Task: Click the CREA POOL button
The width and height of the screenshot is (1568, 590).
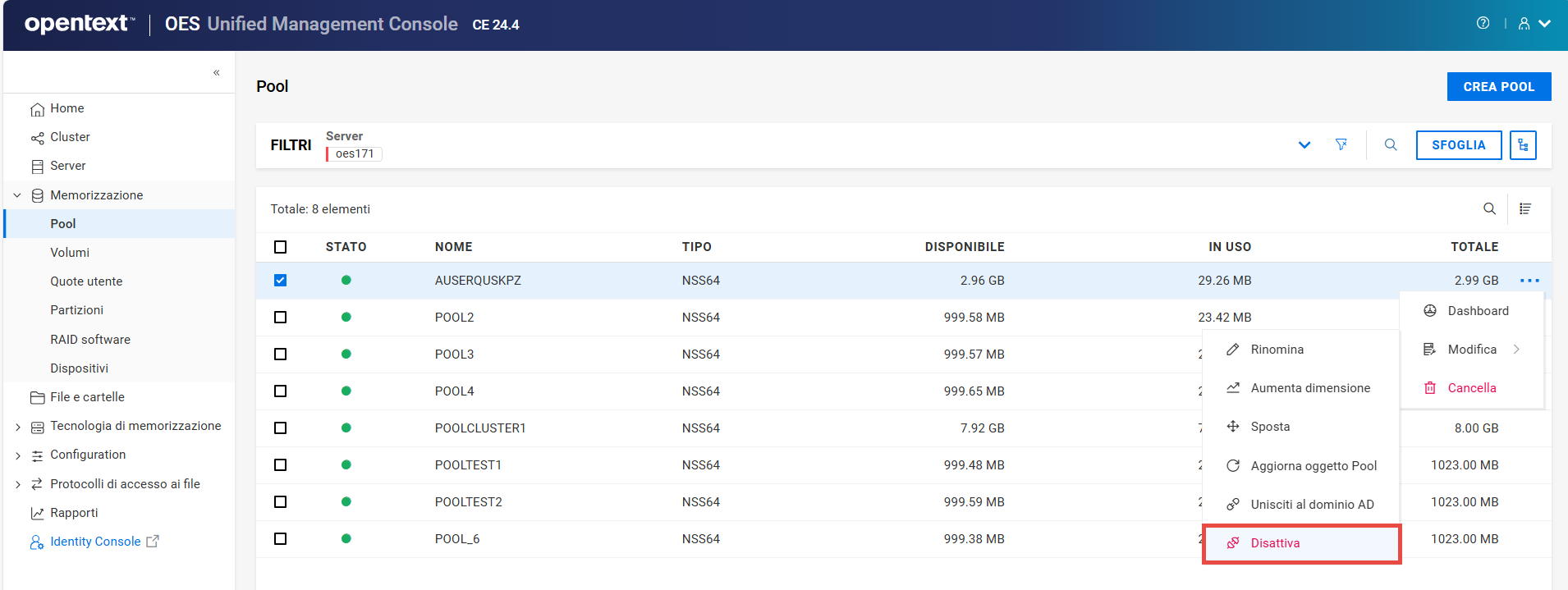Action: coord(1498,87)
